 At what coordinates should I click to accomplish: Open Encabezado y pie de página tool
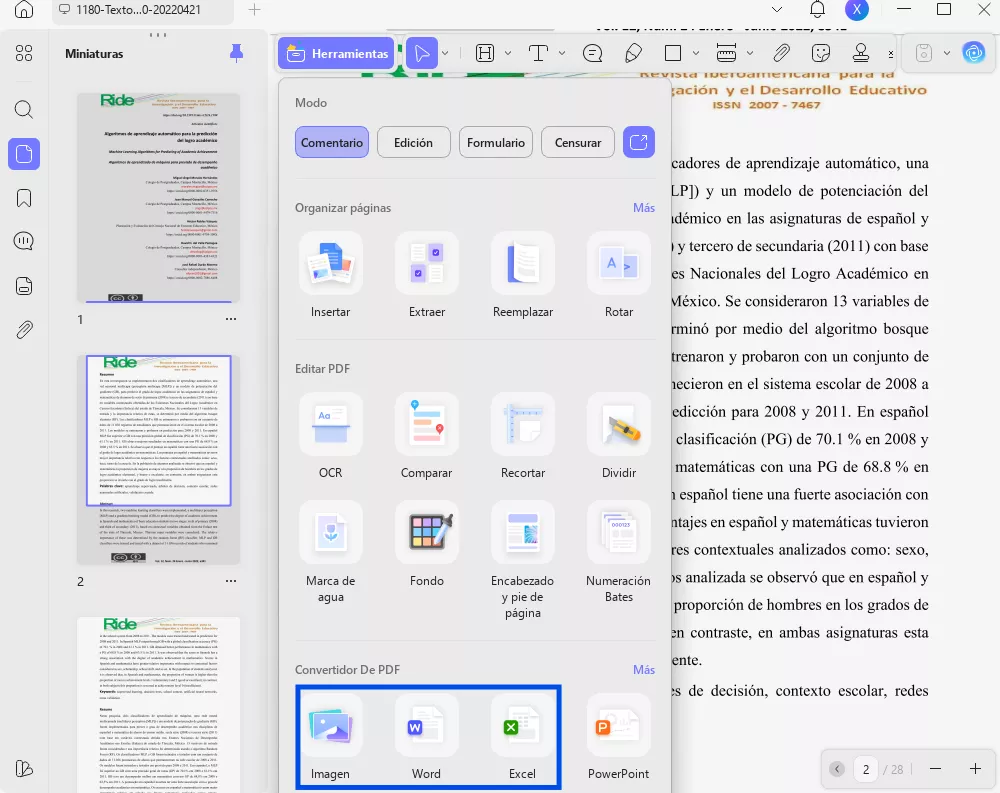tap(523, 560)
